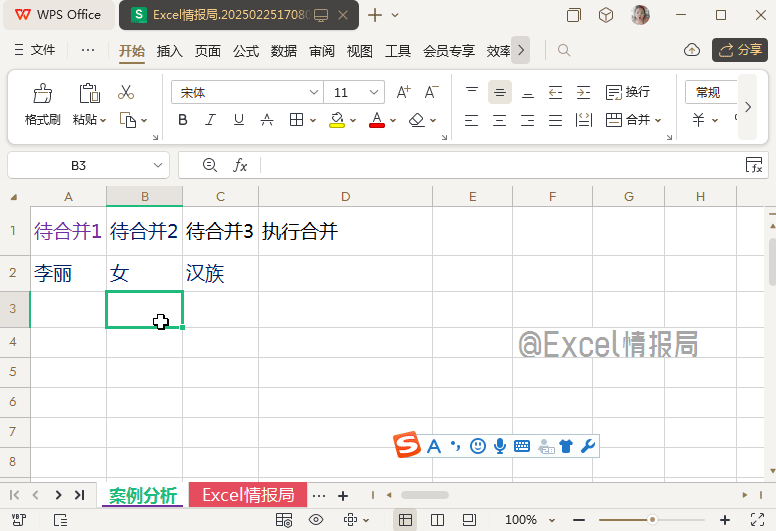Image resolution: width=776 pixels, height=531 pixels.
Task: Click the Cut scissors icon
Action: (126, 92)
